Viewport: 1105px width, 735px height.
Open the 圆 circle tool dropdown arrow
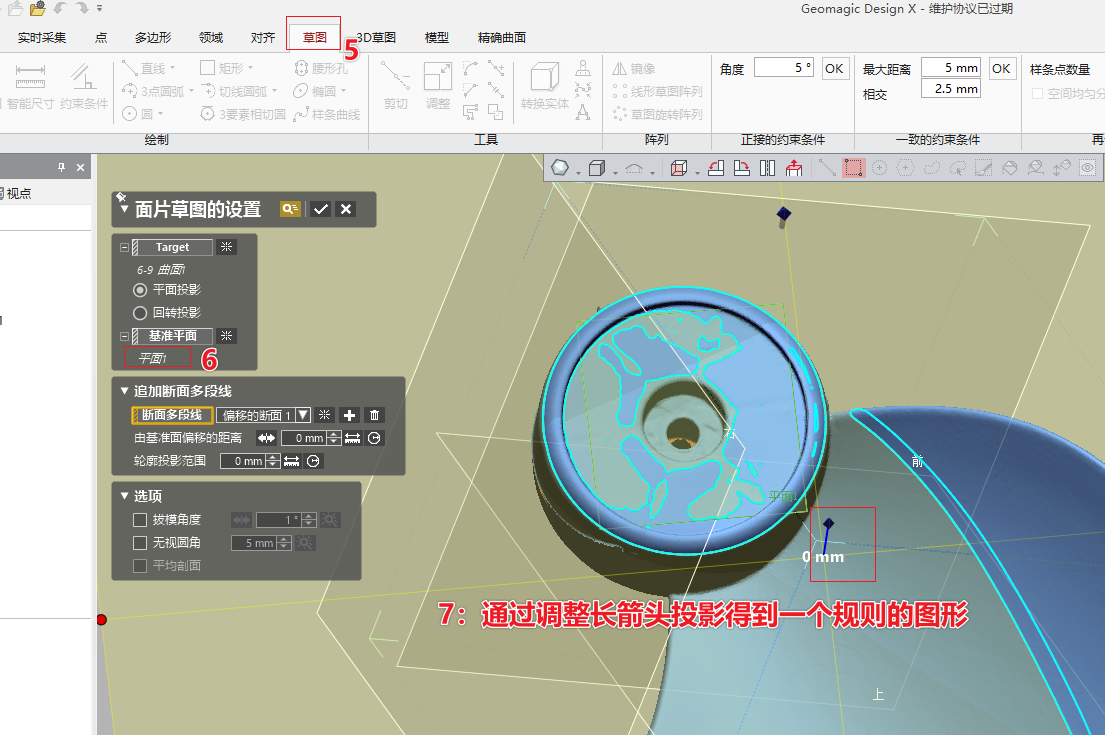coord(160,113)
